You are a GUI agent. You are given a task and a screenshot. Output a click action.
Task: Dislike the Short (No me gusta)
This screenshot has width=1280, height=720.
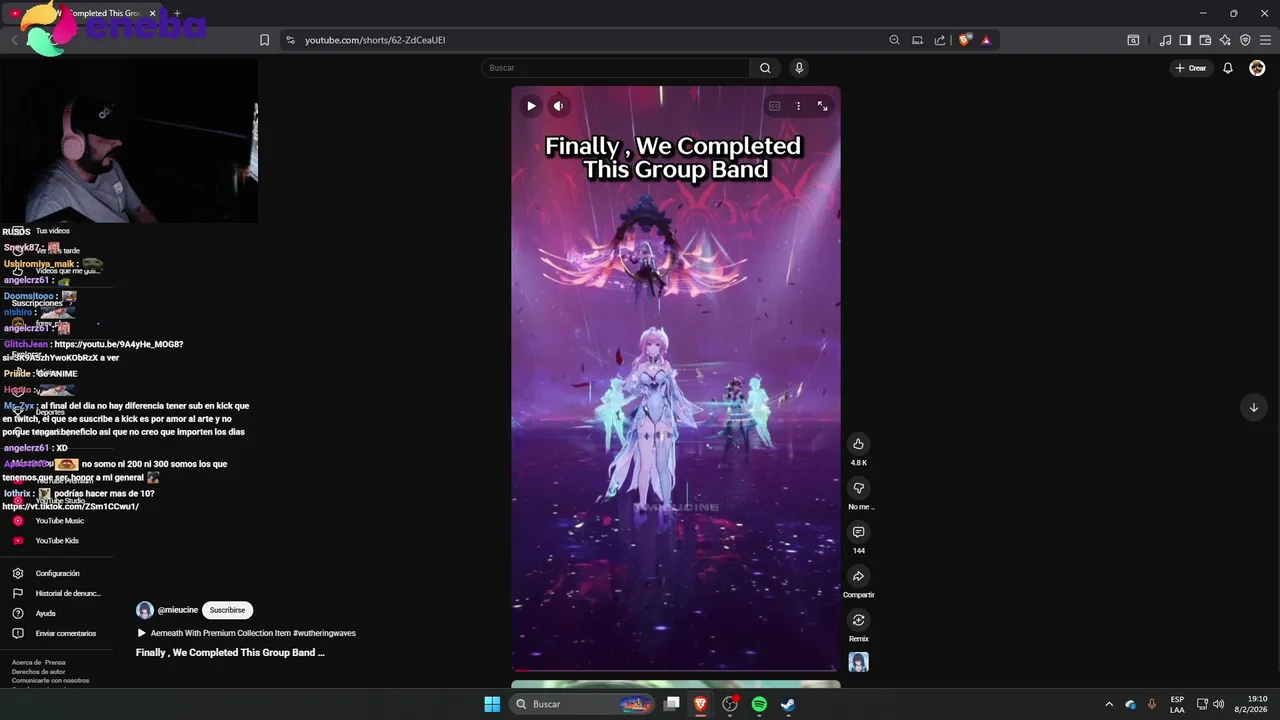(x=858, y=488)
